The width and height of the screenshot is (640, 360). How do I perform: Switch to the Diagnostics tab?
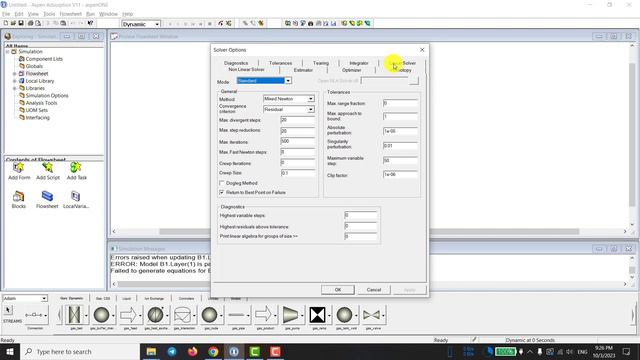236,63
